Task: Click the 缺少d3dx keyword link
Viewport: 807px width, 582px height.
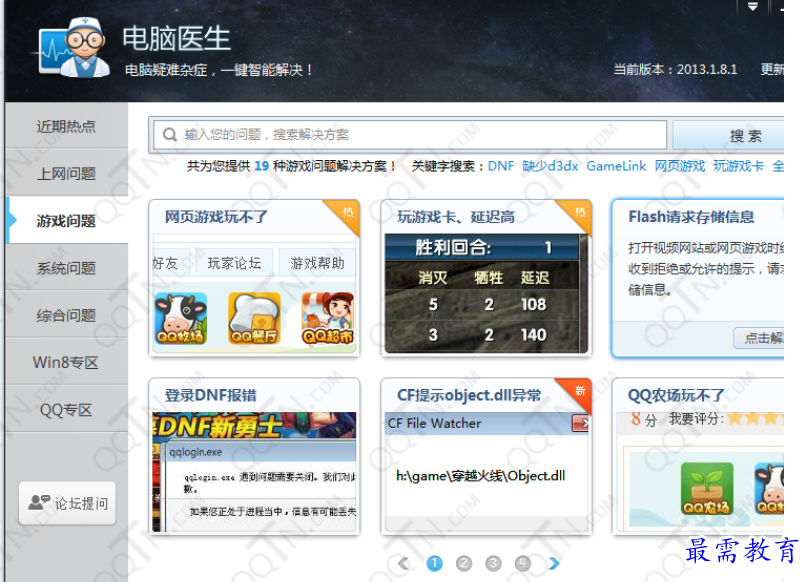Action: (x=550, y=166)
